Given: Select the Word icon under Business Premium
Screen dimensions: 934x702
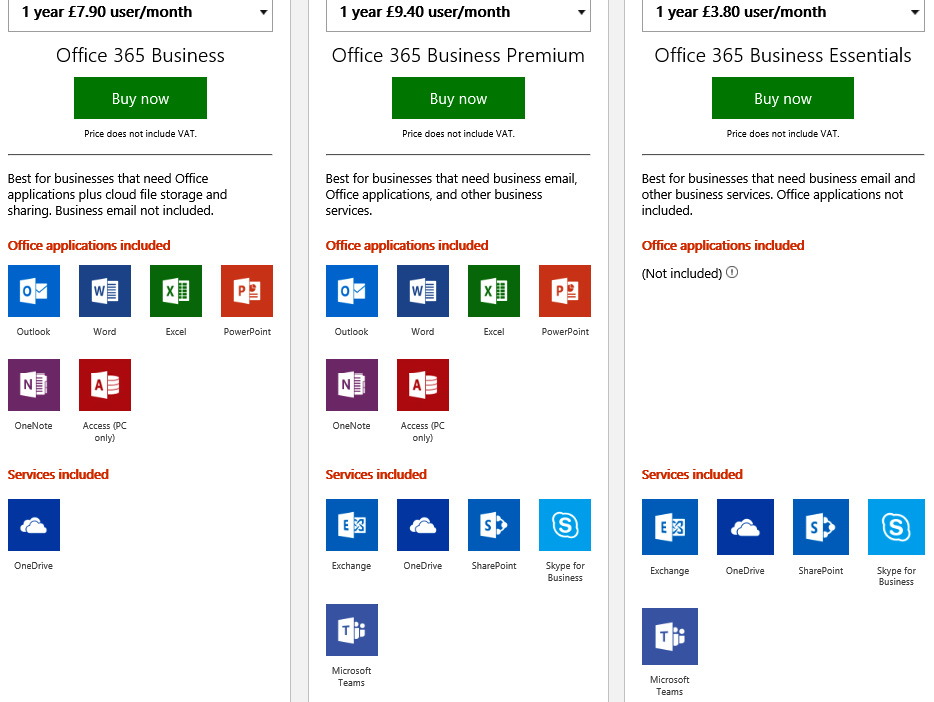Looking at the screenshot, I should pos(423,291).
